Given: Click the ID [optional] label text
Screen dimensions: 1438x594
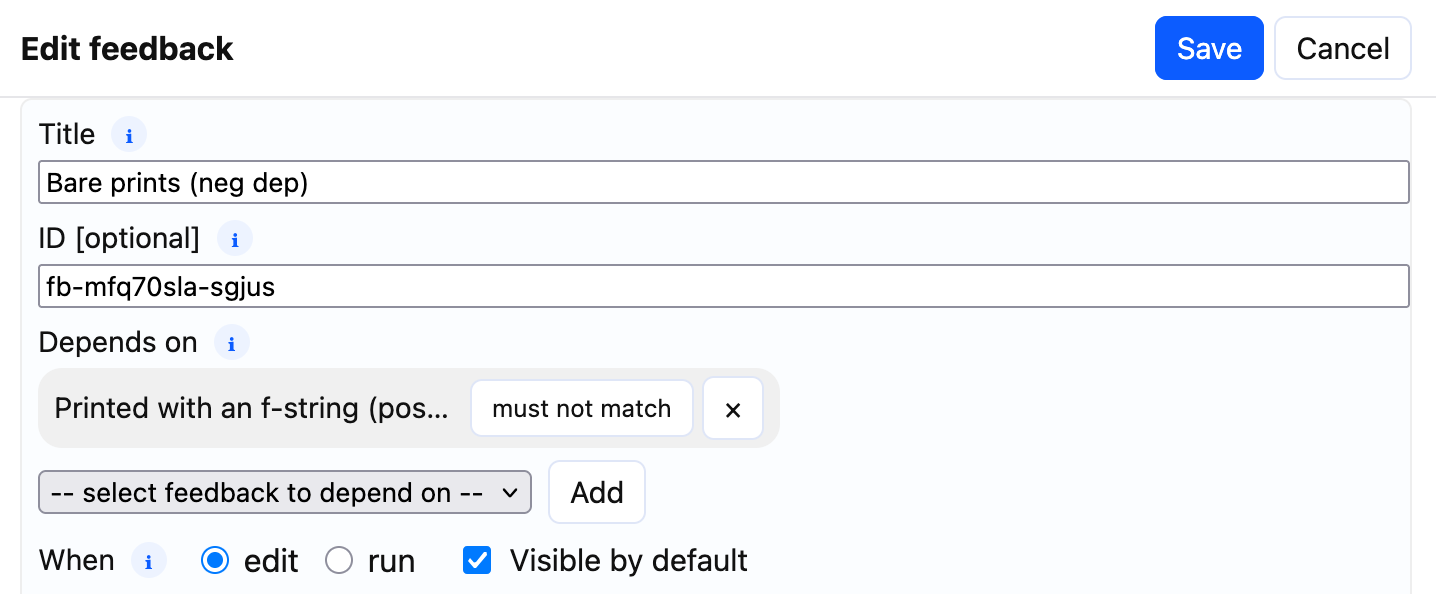Looking at the screenshot, I should [119, 239].
